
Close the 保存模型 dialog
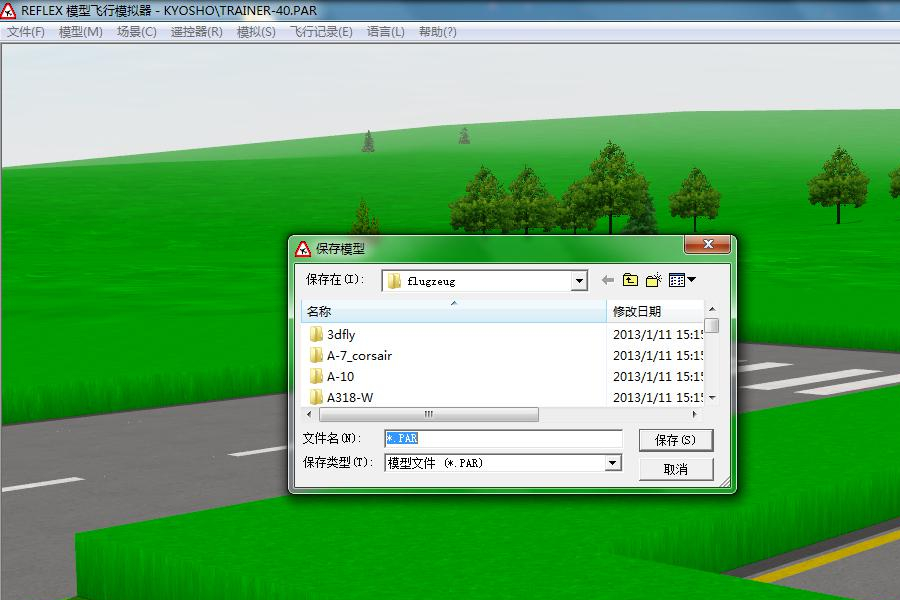708,244
